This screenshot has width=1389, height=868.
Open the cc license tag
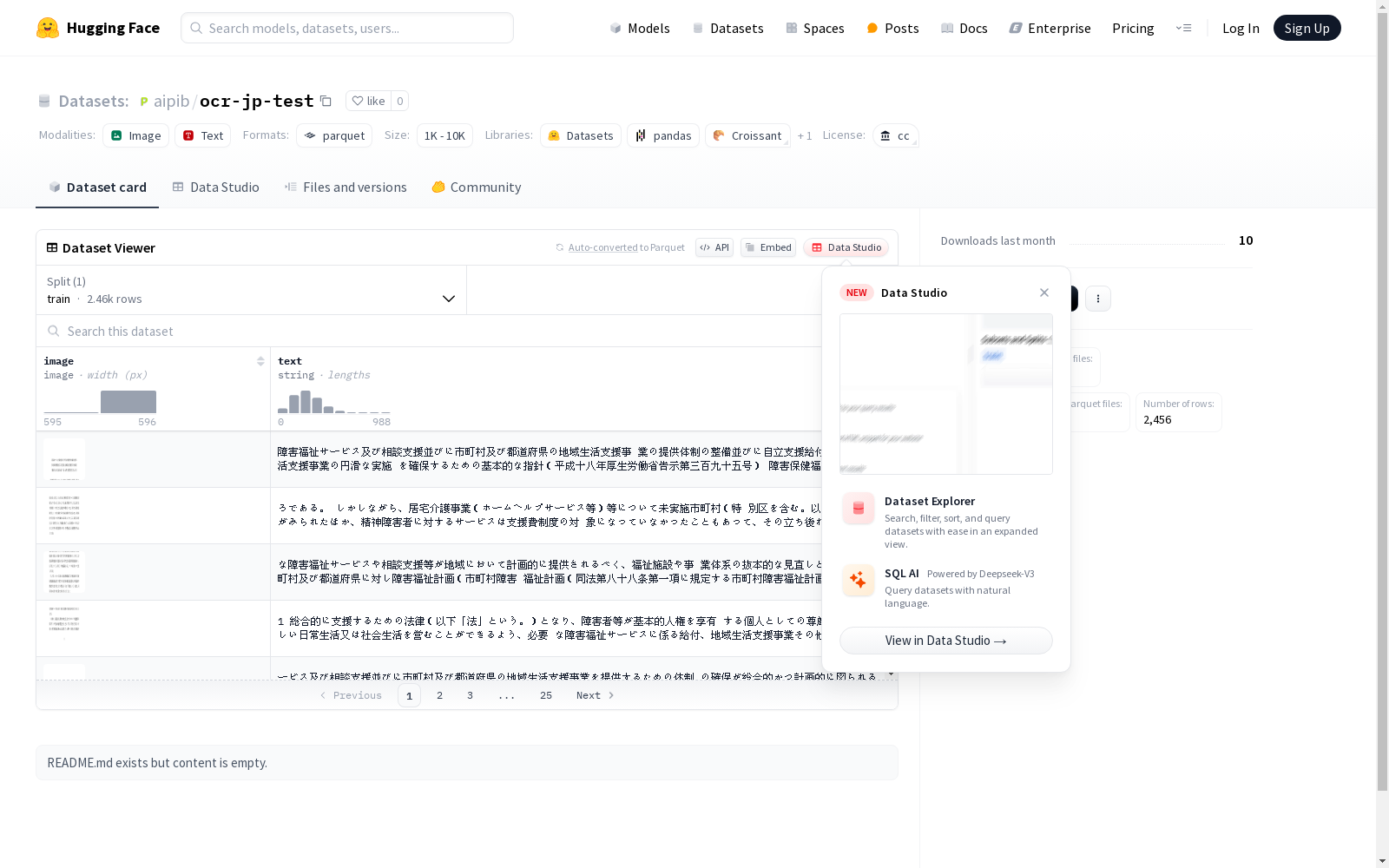[x=895, y=135]
